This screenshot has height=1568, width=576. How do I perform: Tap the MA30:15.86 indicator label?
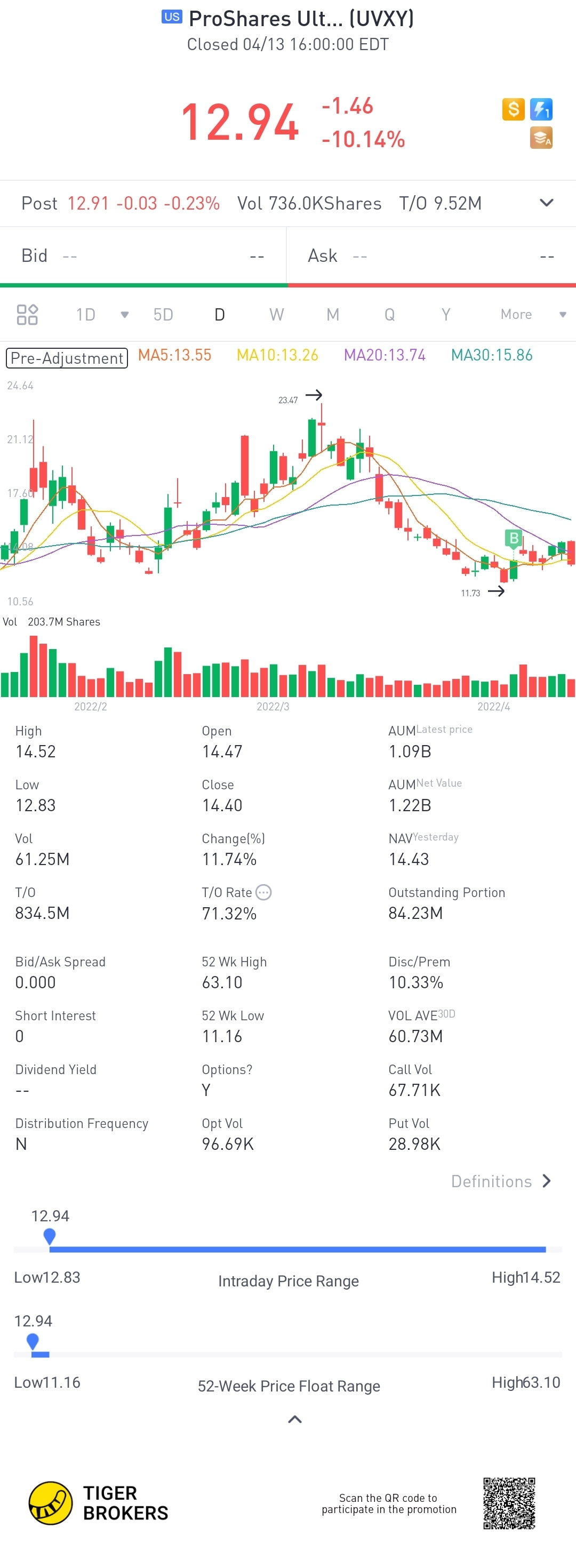pyautogui.click(x=492, y=355)
